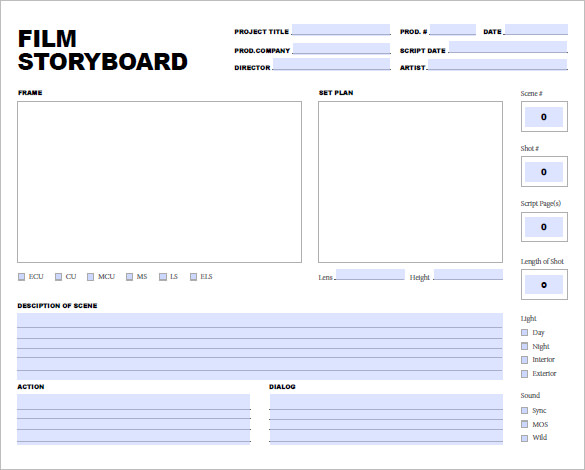Viewport: 585px width, 470px height.
Task: Click the empty Set Plan drawing box
Action: click(410, 182)
